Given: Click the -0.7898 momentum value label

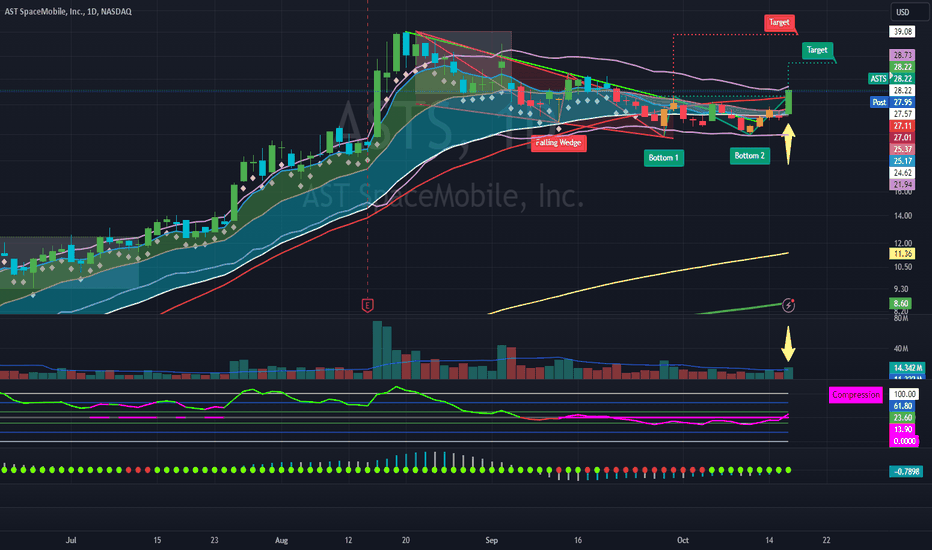Looking at the screenshot, I should point(906,472).
